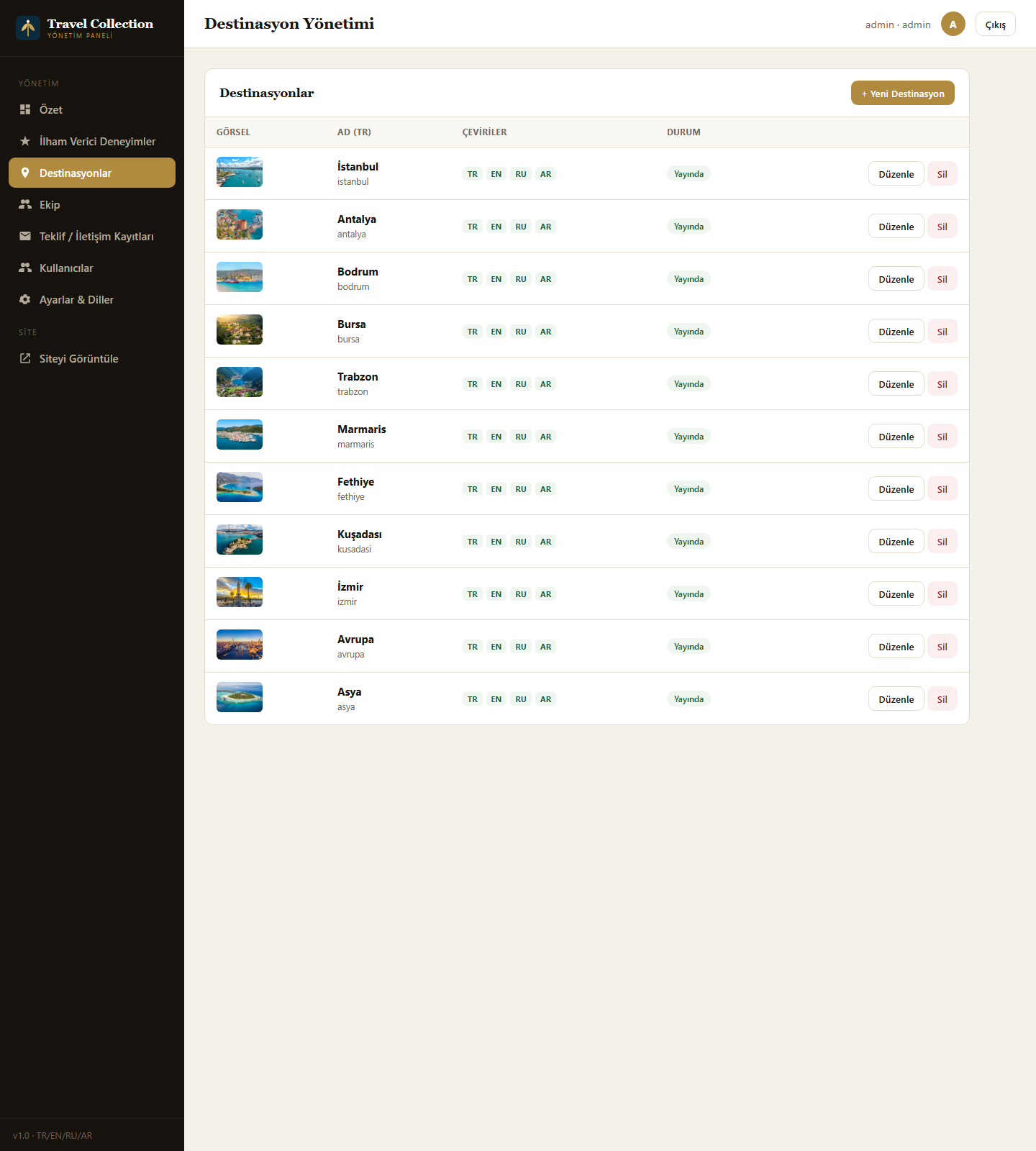
Task: Open Ayarlar & Diller page
Action: click(x=92, y=299)
